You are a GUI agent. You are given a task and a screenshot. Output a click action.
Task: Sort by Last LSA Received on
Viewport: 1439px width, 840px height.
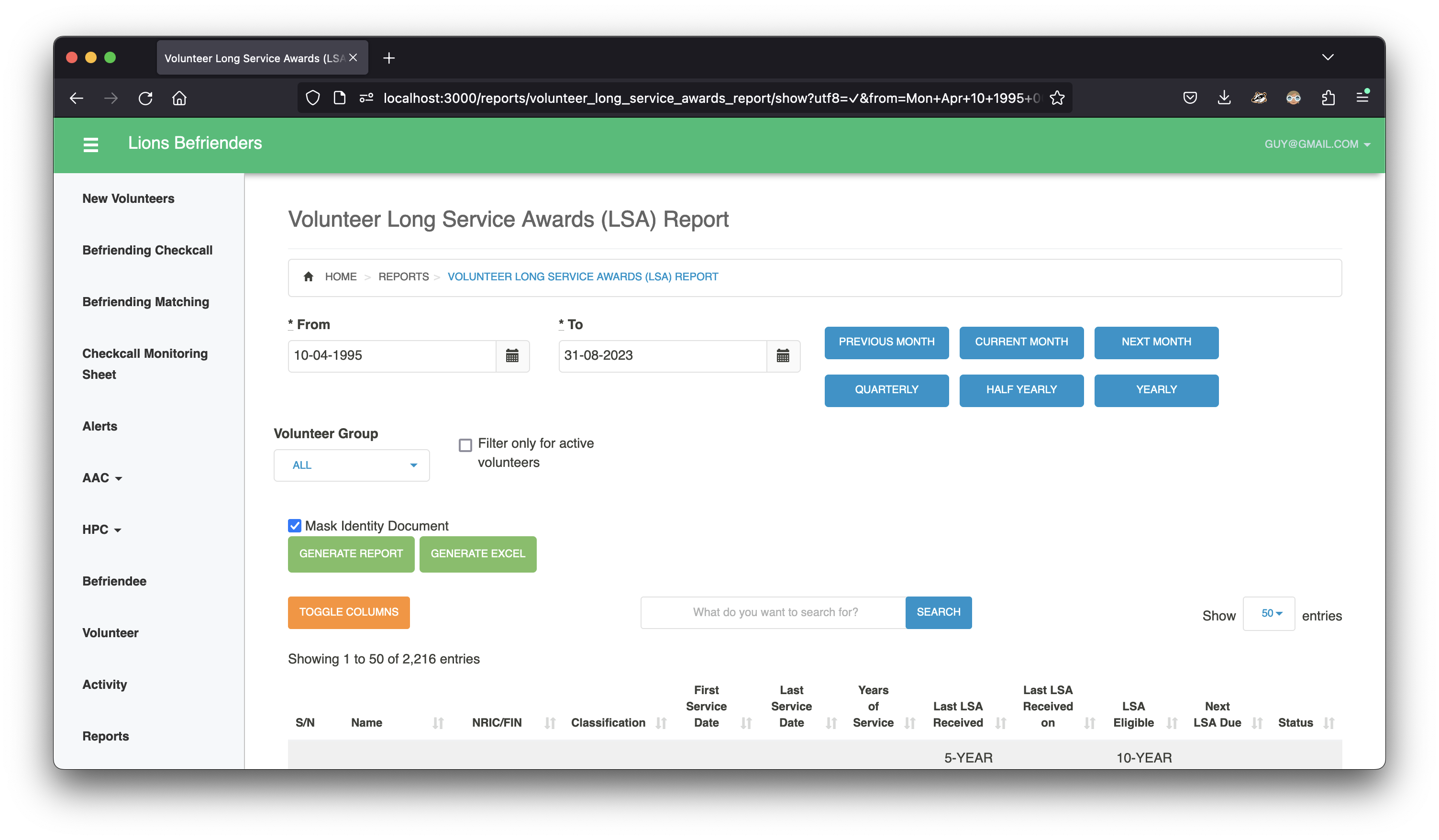tap(1089, 723)
